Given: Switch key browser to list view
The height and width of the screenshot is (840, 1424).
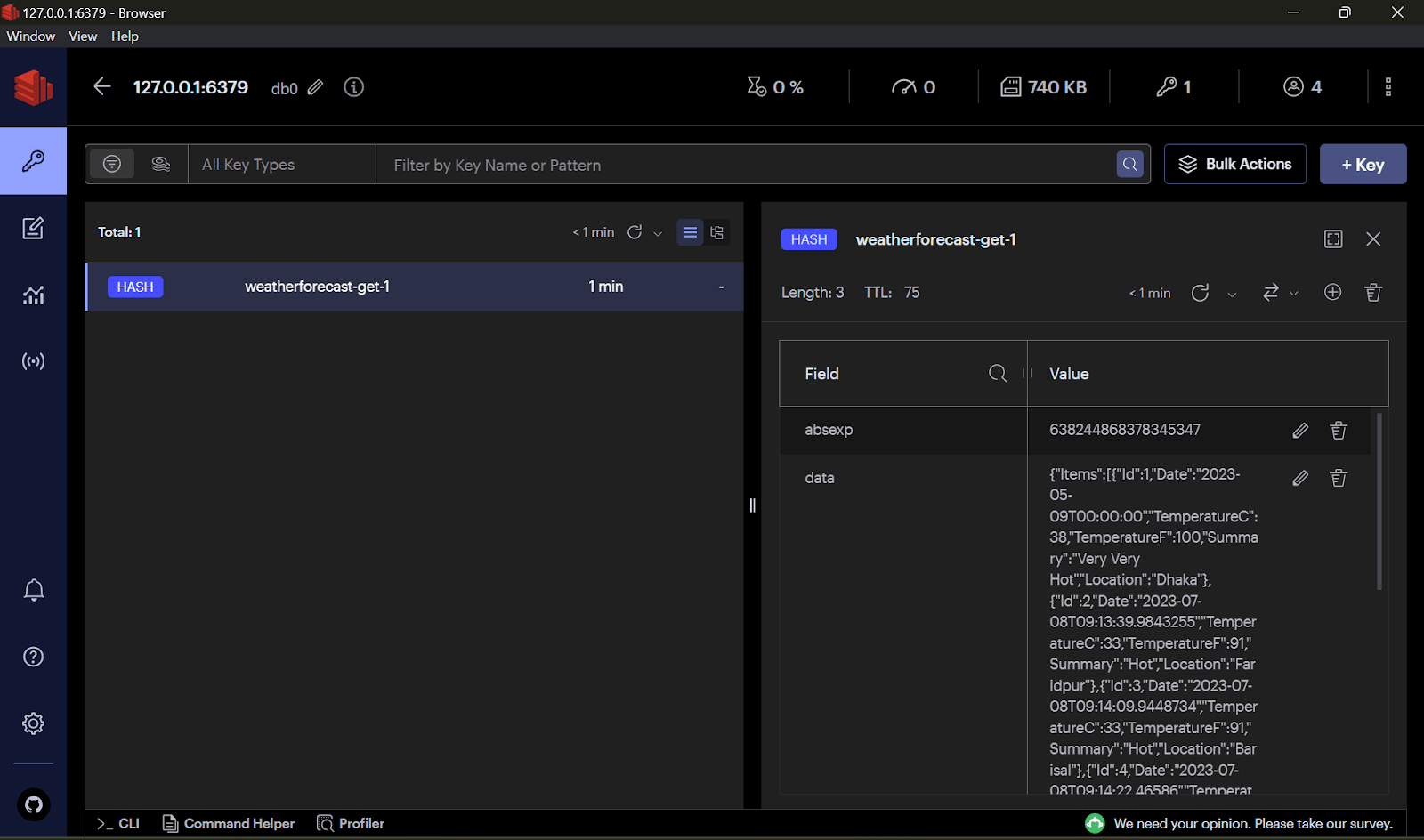Looking at the screenshot, I should pos(690,233).
